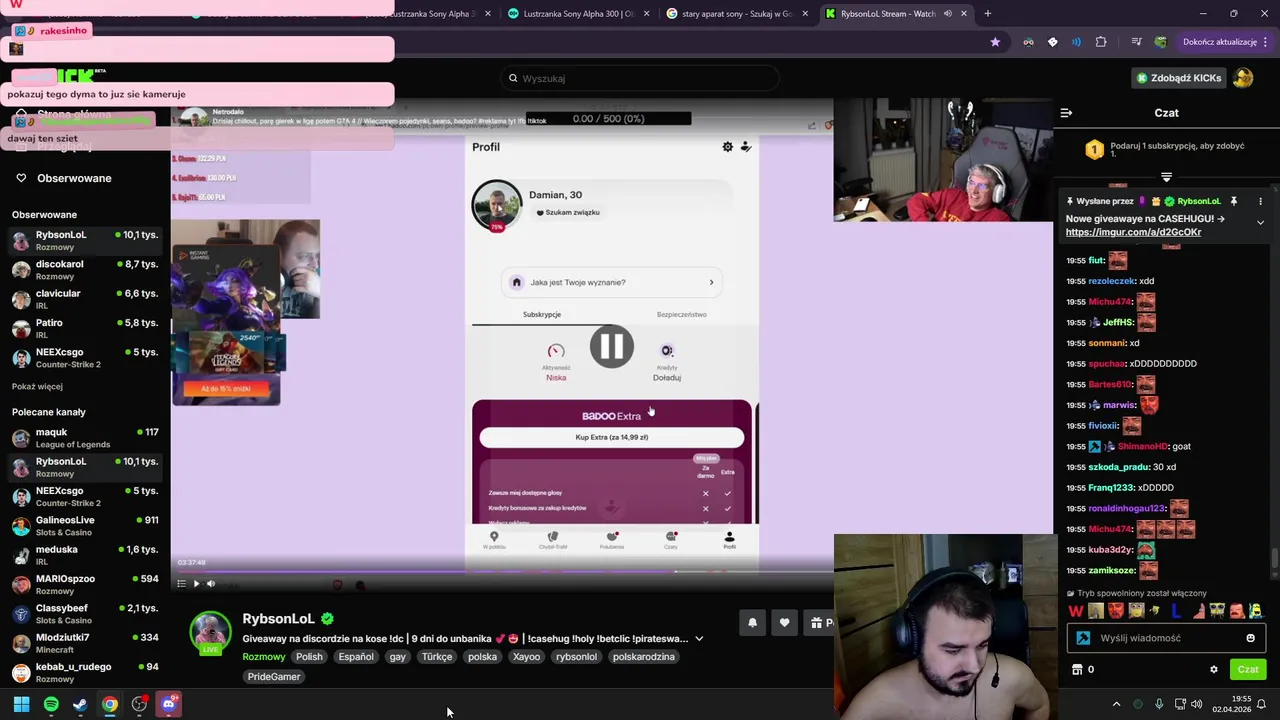Click RybsonLoL streamer avatar with LIVE badge
This screenshot has height=720, width=1280.
point(210,632)
